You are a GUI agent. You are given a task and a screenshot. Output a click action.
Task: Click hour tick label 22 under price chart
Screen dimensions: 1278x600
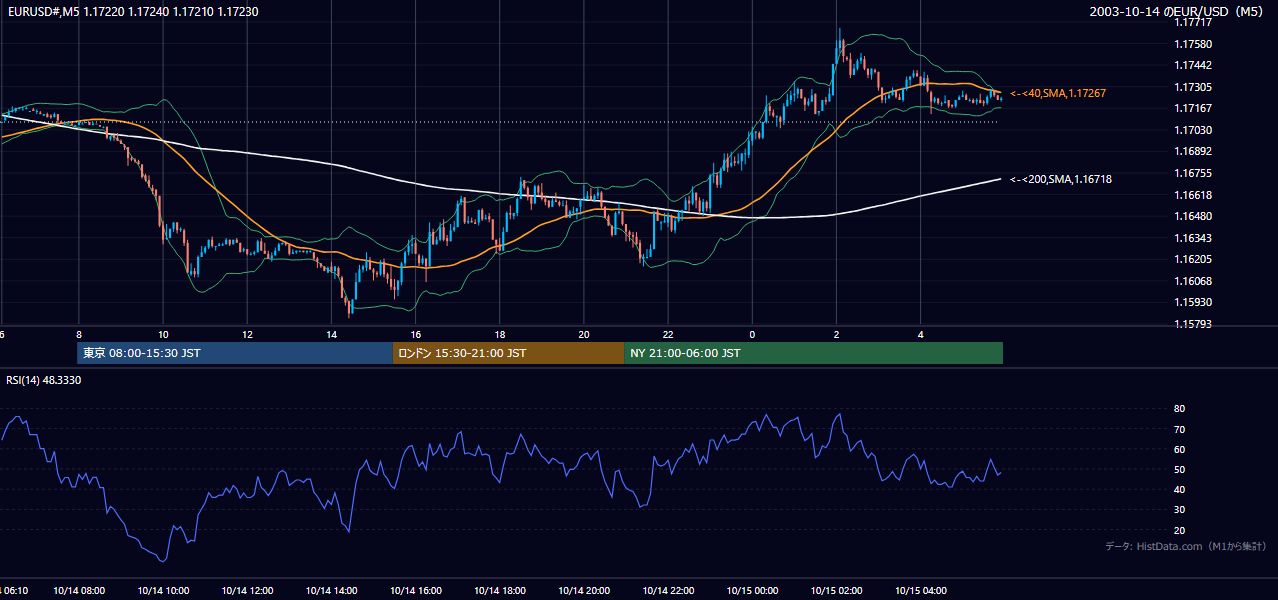coord(668,335)
